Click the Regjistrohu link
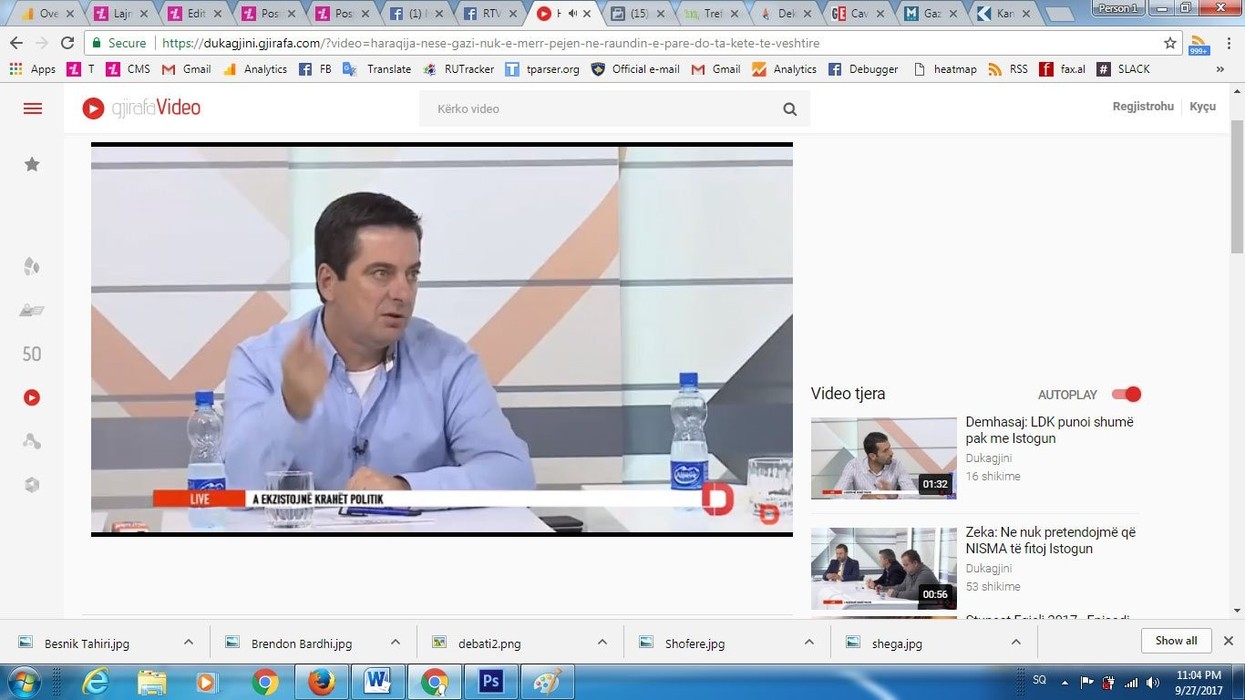1245x700 pixels. (1143, 107)
